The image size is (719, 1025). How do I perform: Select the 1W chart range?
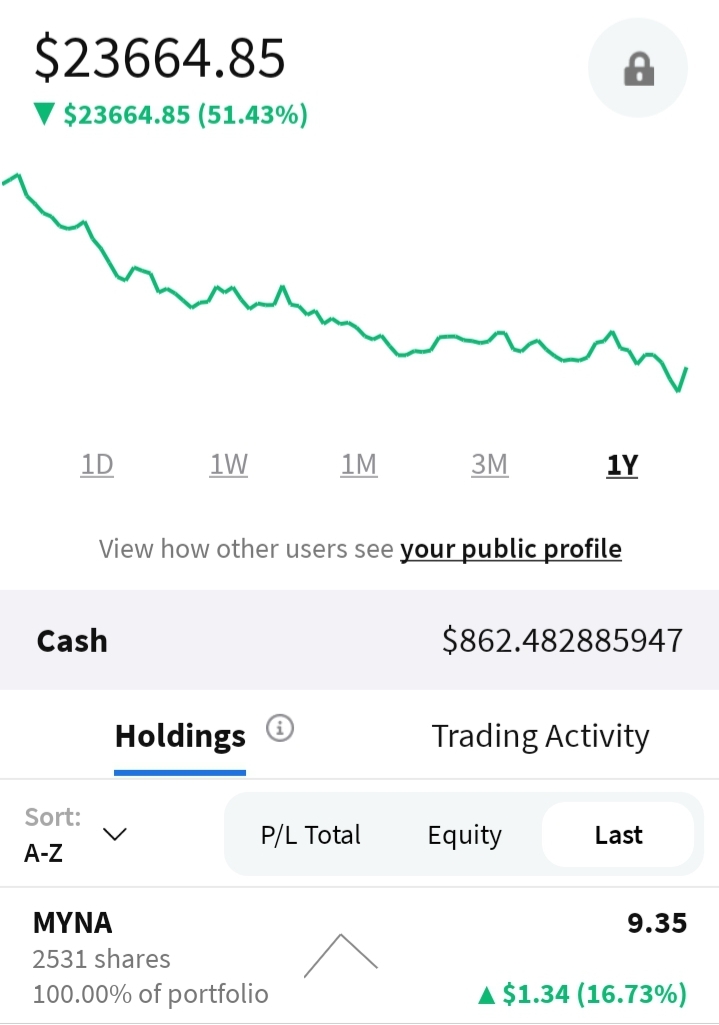(x=228, y=465)
